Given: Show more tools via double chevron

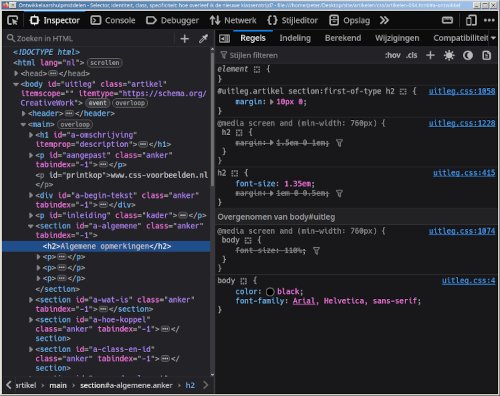Looking at the screenshot, I should tap(384, 21).
